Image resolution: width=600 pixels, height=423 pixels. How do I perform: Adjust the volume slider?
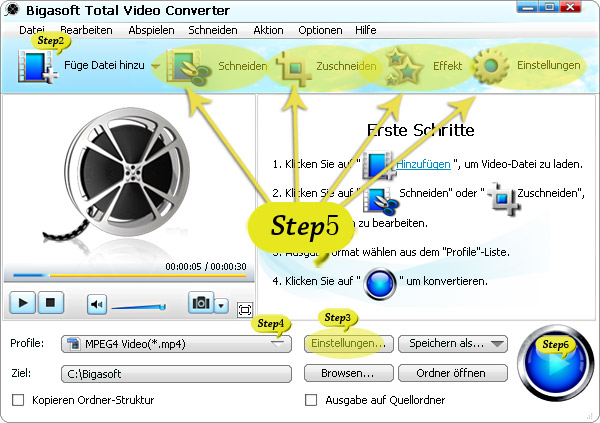coord(139,307)
